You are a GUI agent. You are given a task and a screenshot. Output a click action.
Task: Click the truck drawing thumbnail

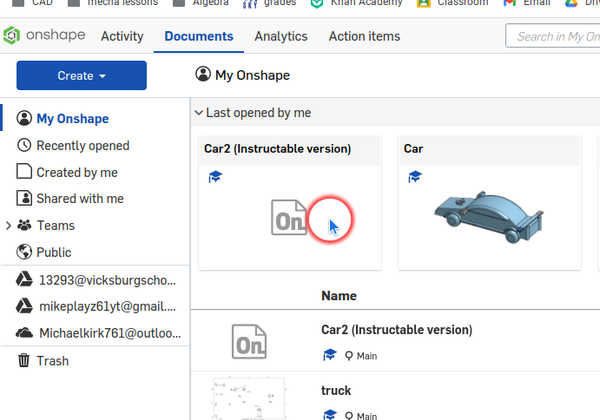click(x=249, y=398)
